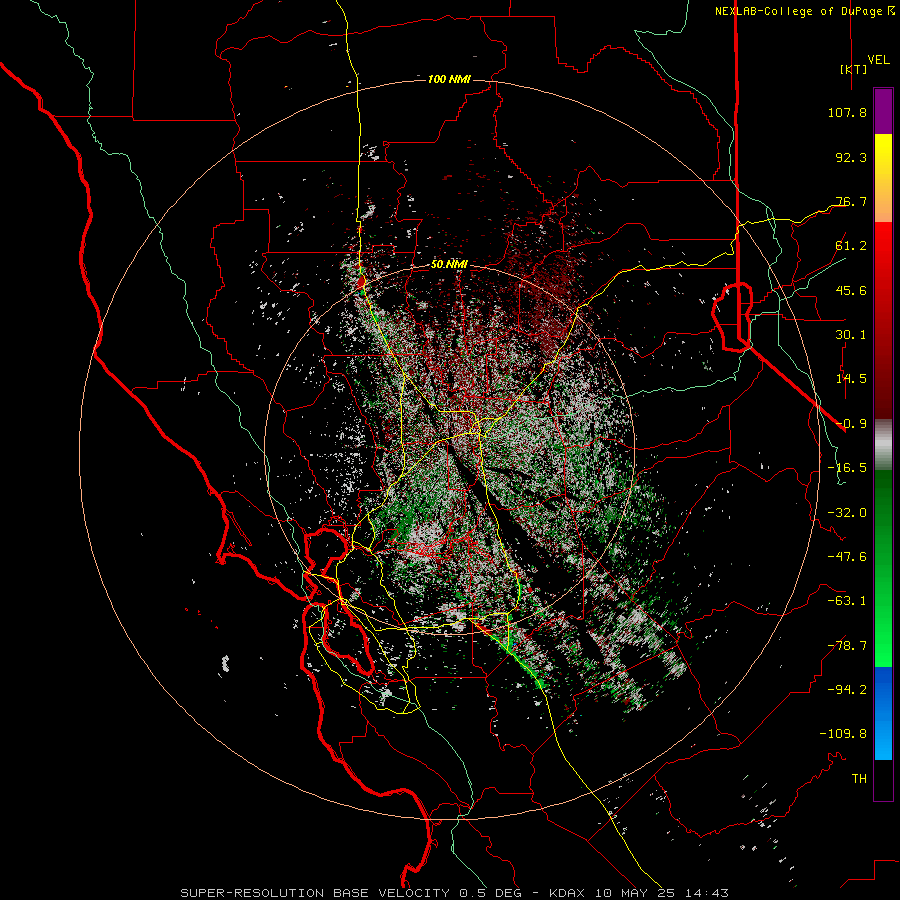Select the 92.3 legend value
Viewport: 900px width, 900px height.
pyautogui.click(x=851, y=157)
